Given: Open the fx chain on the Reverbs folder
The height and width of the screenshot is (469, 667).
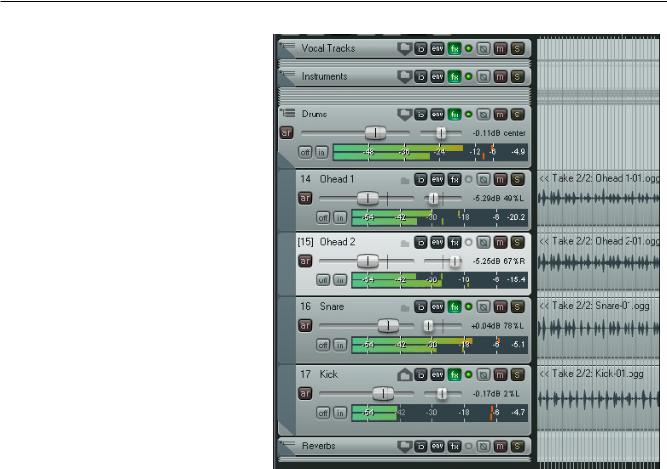Looking at the screenshot, I should point(454,446).
